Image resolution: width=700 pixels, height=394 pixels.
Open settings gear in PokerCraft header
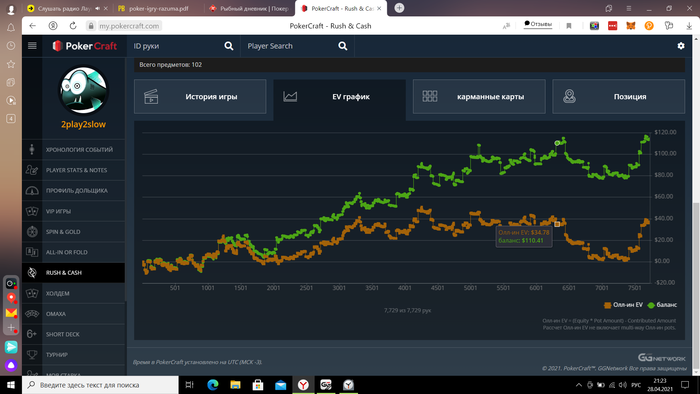pyautogui.click(x=681, y=46)
